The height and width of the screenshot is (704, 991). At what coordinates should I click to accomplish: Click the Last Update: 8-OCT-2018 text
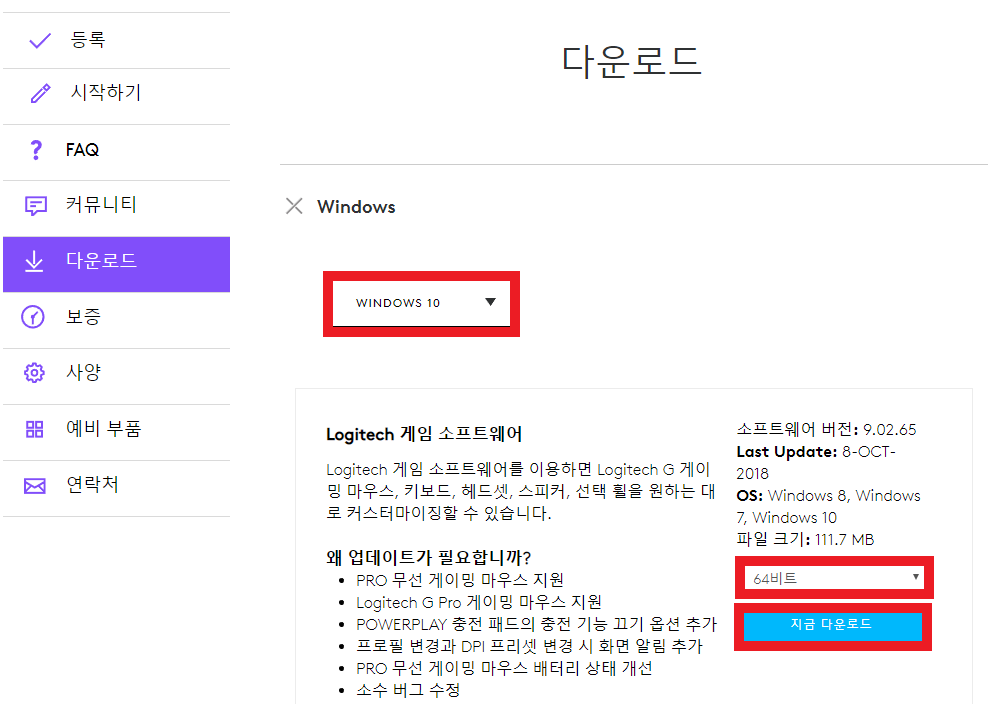[816, 463]
